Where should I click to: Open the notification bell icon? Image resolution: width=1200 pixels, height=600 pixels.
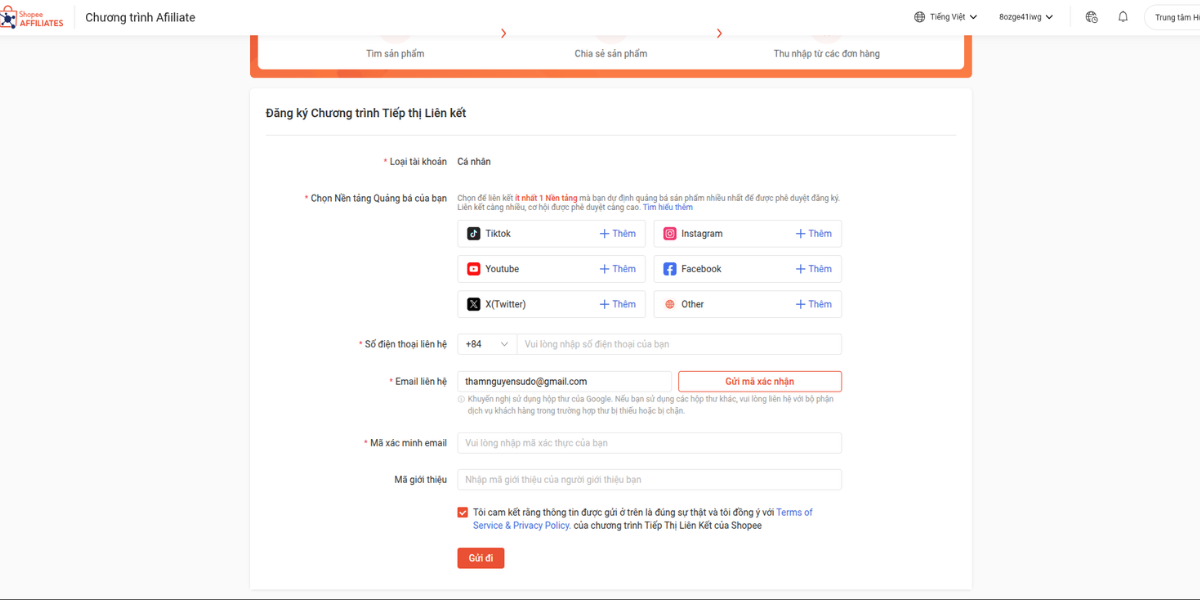pos(1123,17)
